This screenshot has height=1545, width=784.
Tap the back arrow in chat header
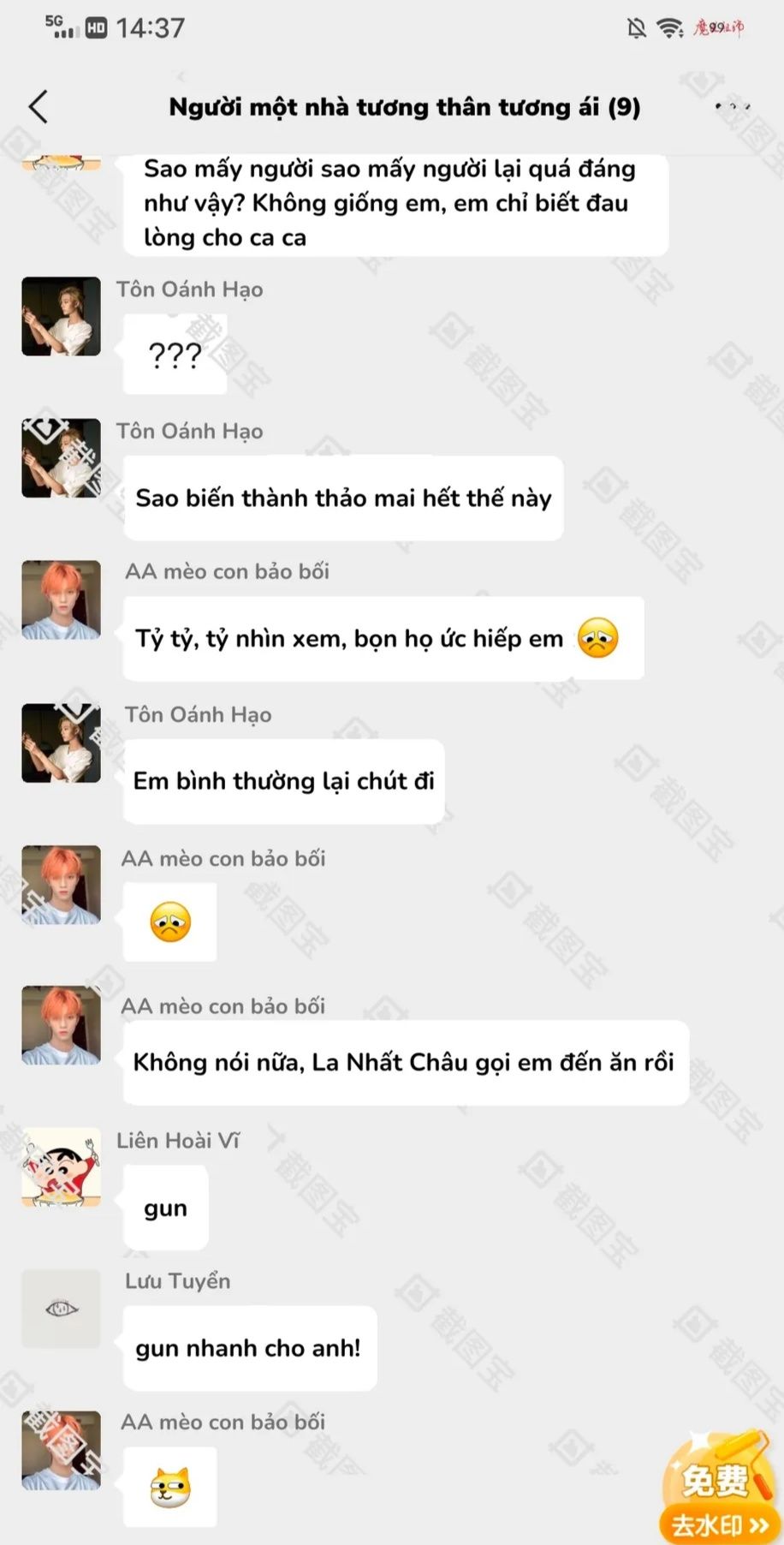pyautogui.click(x=39, y=107)
